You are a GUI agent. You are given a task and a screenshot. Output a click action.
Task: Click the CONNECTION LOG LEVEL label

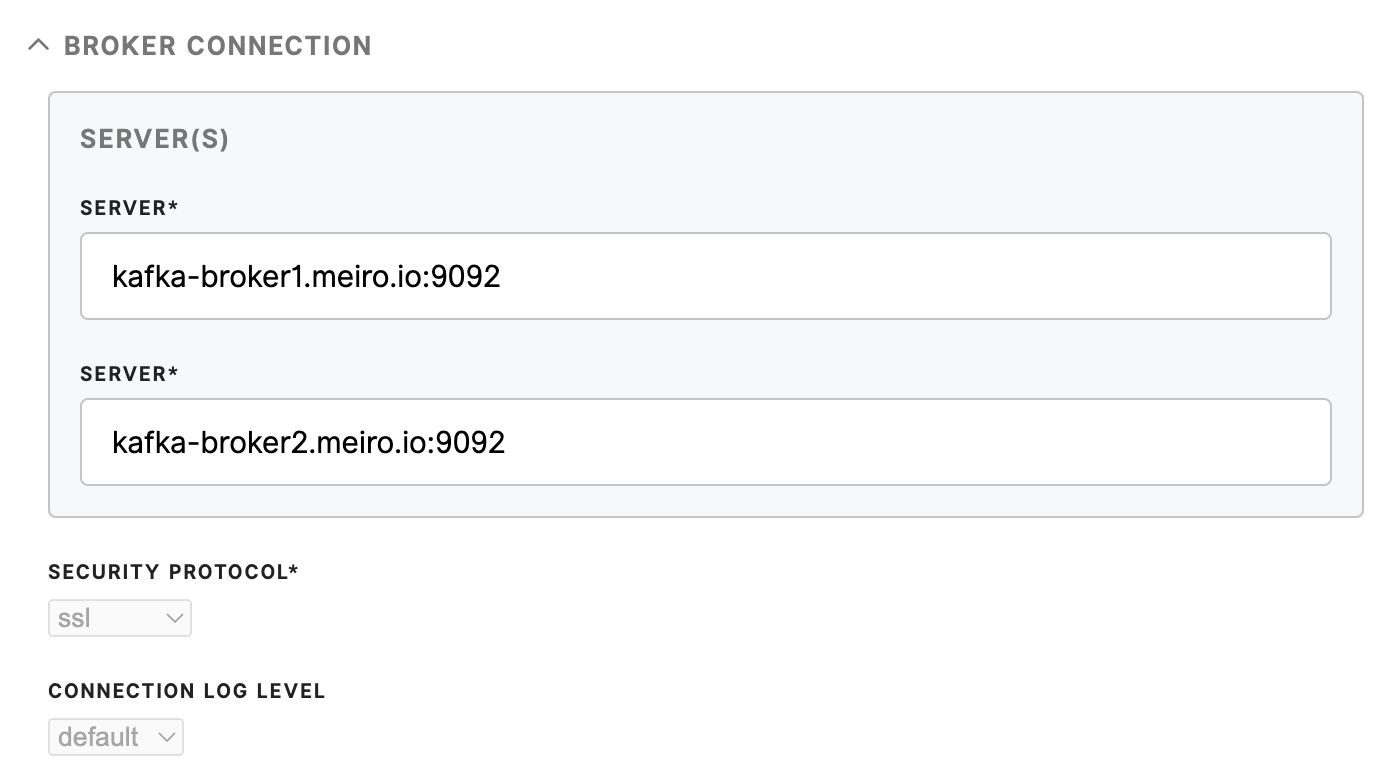[187, 691]
